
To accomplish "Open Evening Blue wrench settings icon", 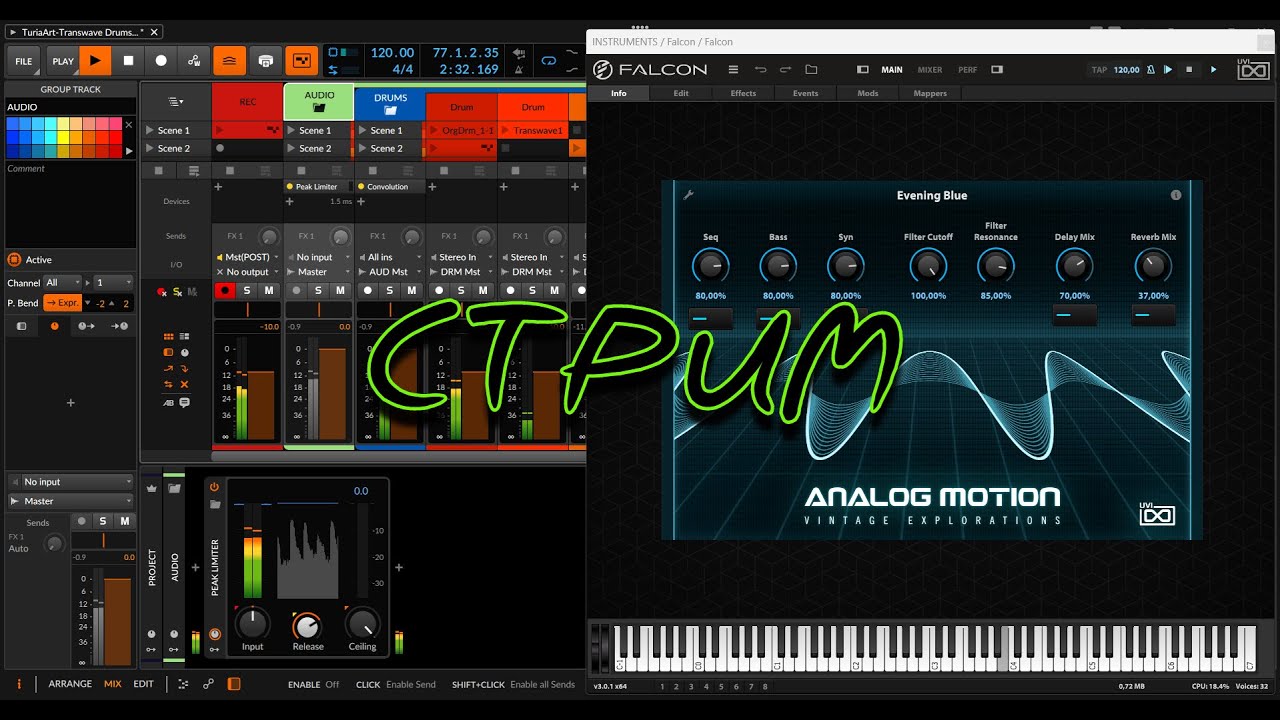I will [x=688, y=195].
